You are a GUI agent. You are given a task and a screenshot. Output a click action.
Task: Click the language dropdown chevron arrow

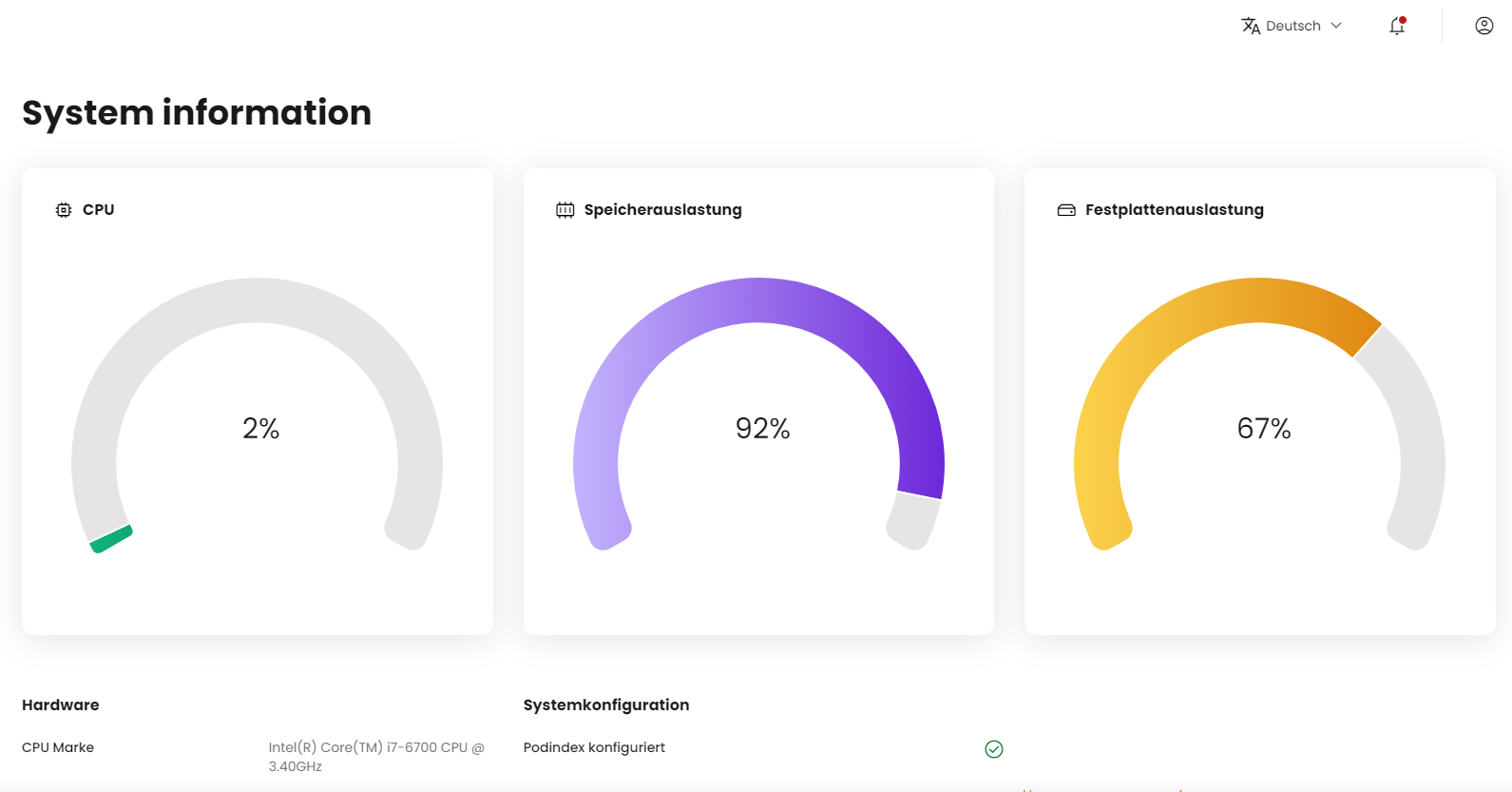point(1336,26)
